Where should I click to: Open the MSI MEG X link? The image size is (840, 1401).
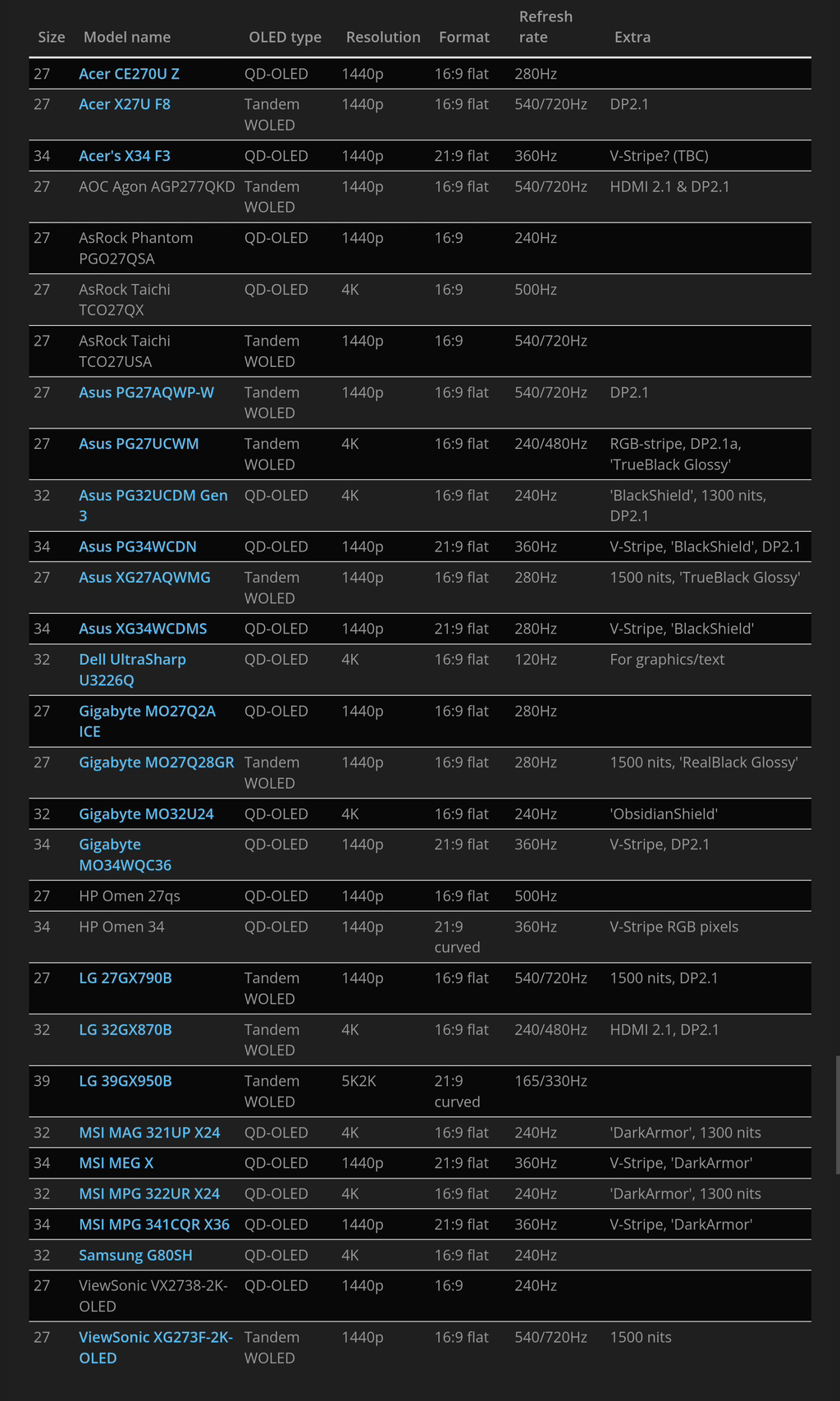(x=116, y=1163)
